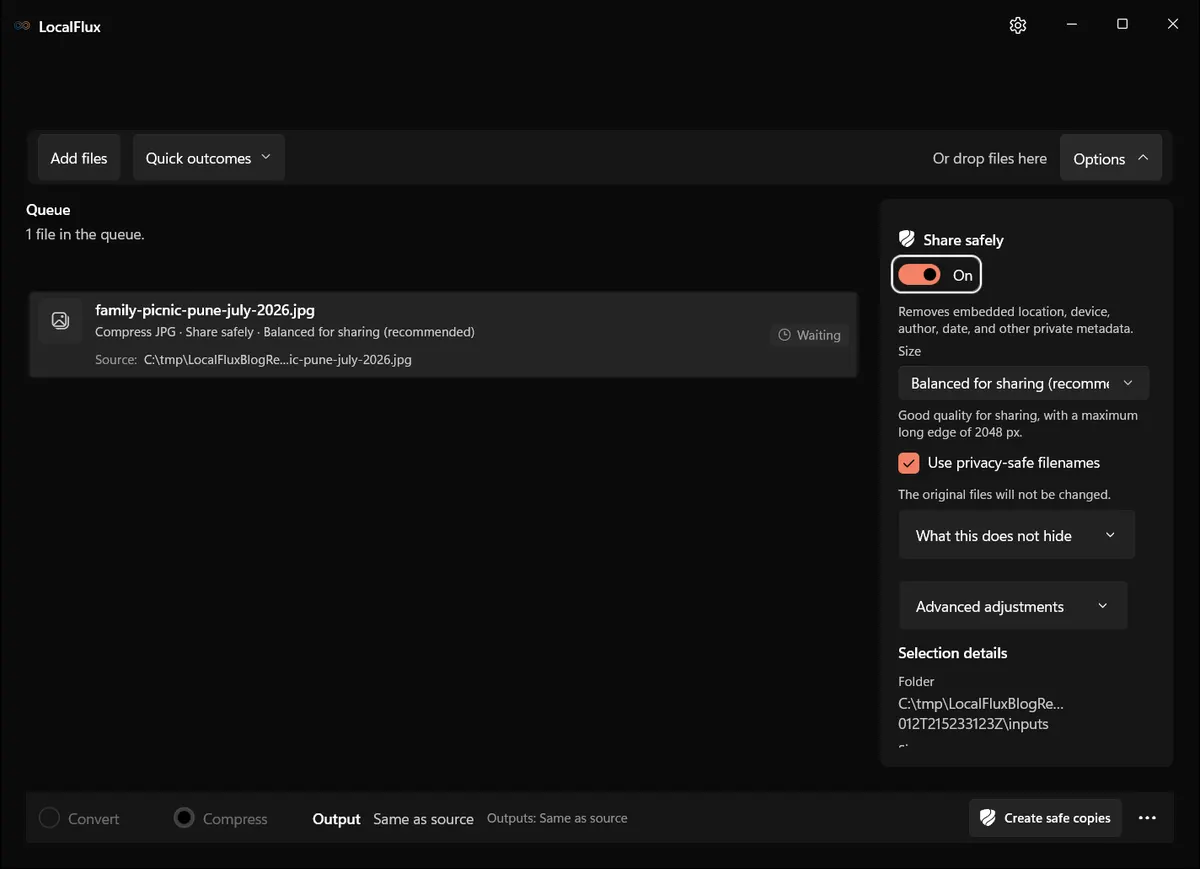
Task: Click the Add files button
Action: 79,158
